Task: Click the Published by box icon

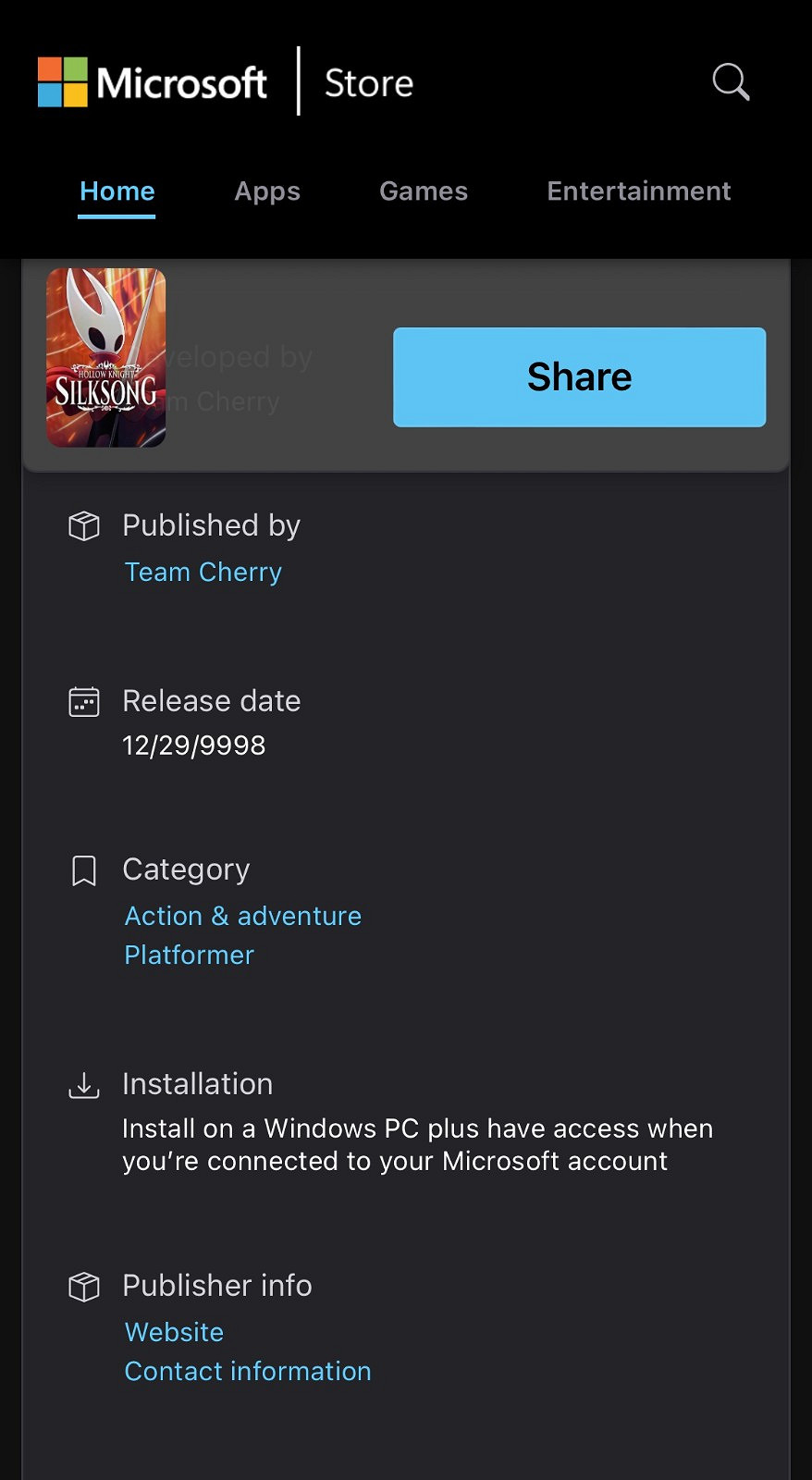Action: coord(84,525)
